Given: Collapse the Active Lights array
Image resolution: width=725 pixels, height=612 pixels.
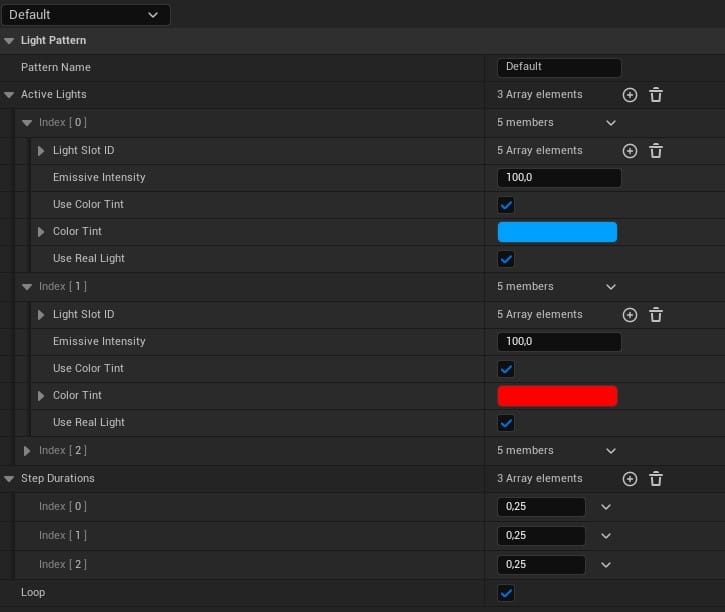Looking at the screenshot, I should tap(9, 95).
